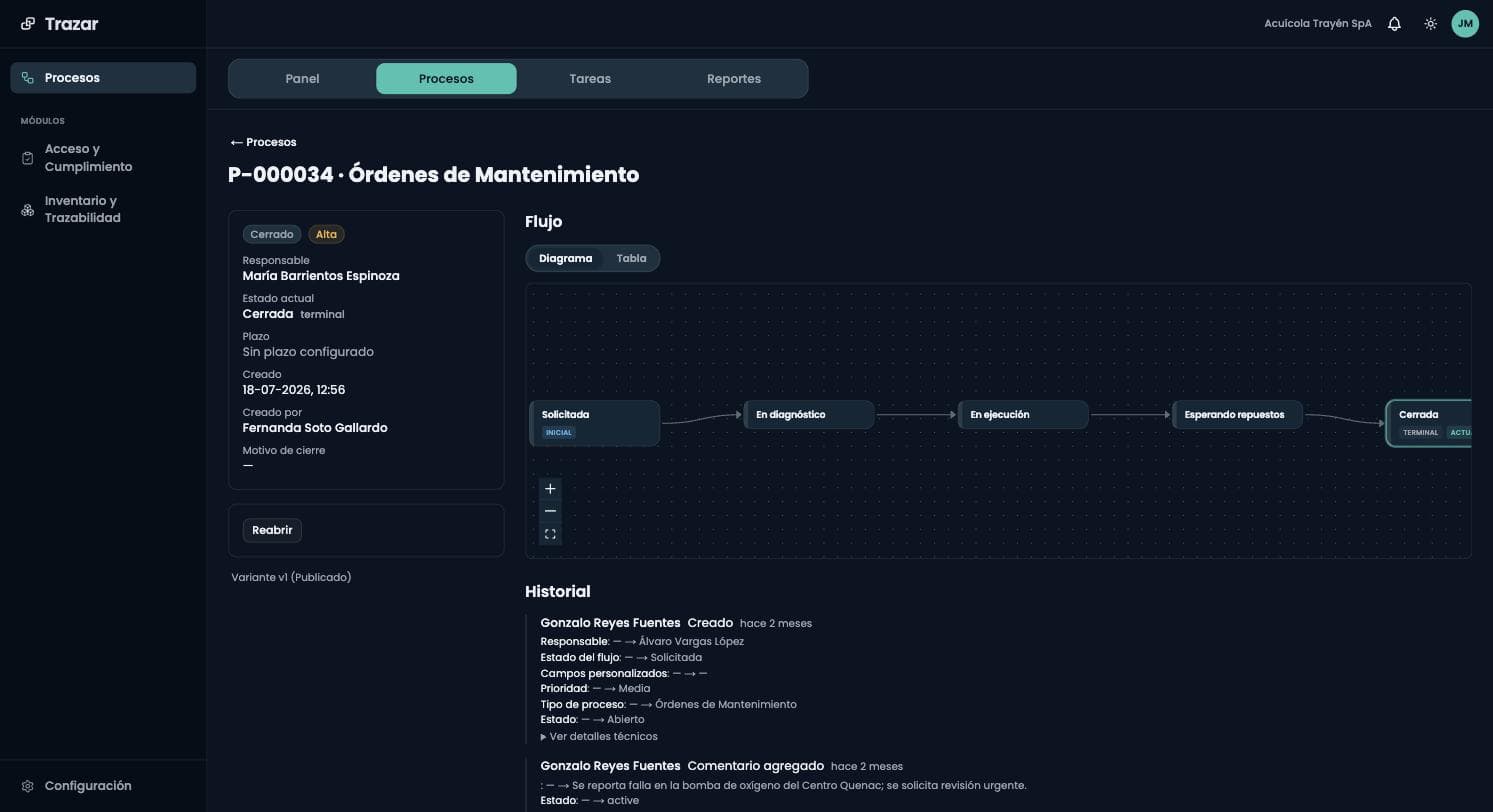Screen dimensions: 1493x812
Task: Click Inventario y Trazabilidad cubes icon
Action: pos(28,210)
